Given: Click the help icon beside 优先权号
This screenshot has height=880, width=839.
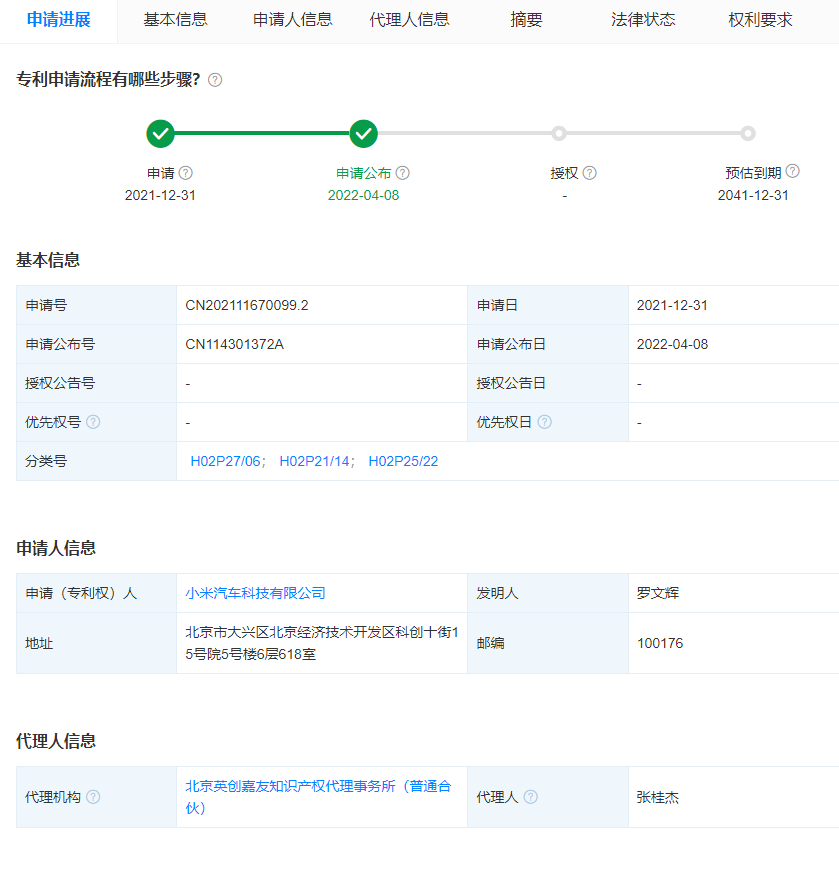Looking at the screenshot, I should [93, 422].
